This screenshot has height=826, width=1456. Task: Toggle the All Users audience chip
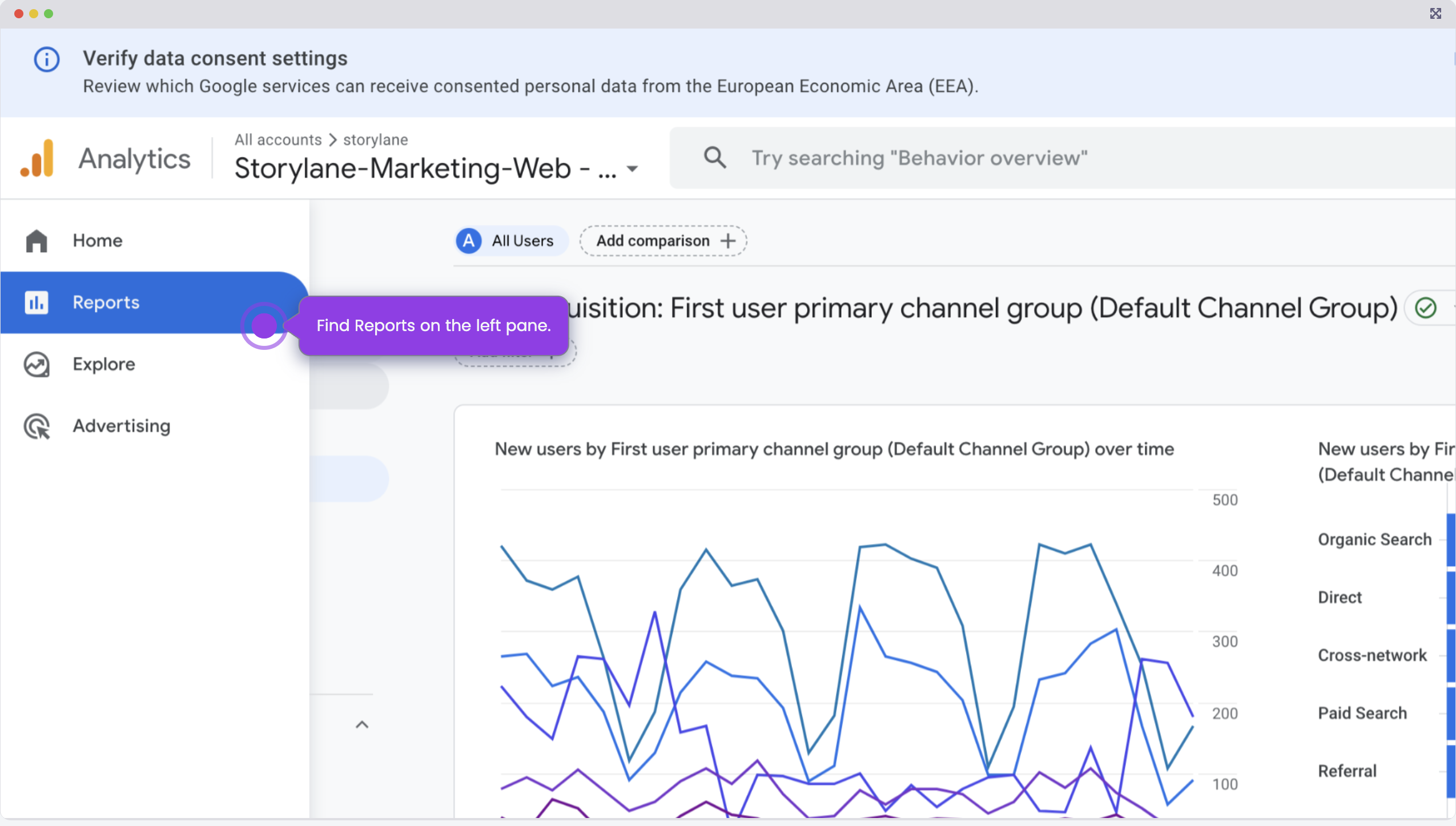pyautogui.click(x=510, y=240)
